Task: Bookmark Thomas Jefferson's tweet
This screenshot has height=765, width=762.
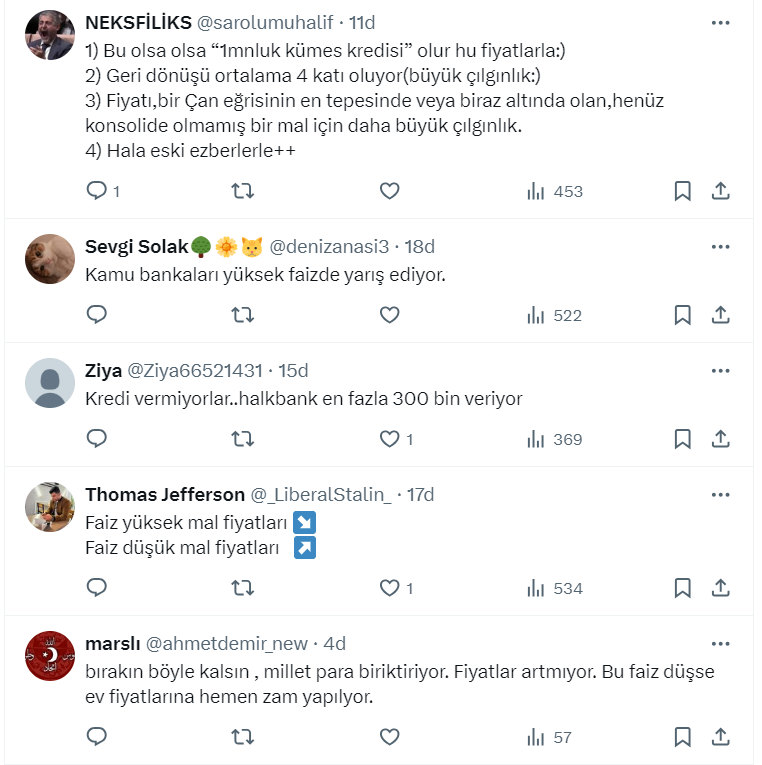Action: [x=682, y=588]
